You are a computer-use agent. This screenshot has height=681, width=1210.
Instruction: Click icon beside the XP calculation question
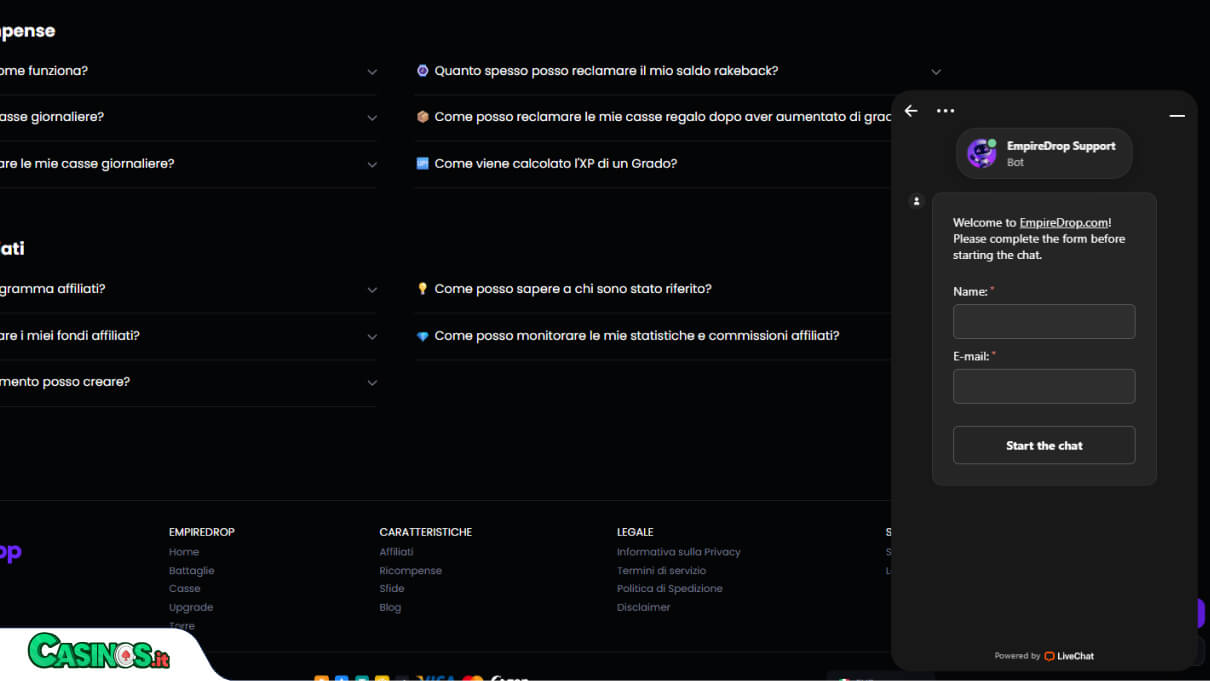(x=422, y=163)
